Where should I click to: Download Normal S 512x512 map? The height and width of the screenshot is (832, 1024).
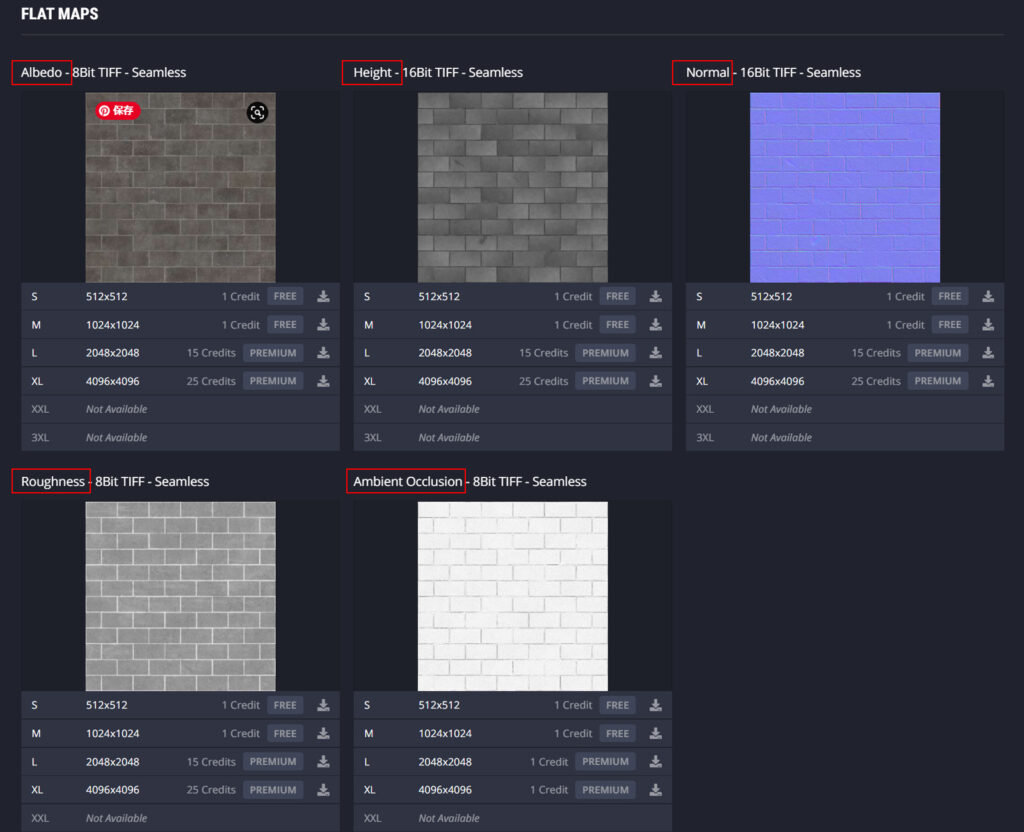988,296
